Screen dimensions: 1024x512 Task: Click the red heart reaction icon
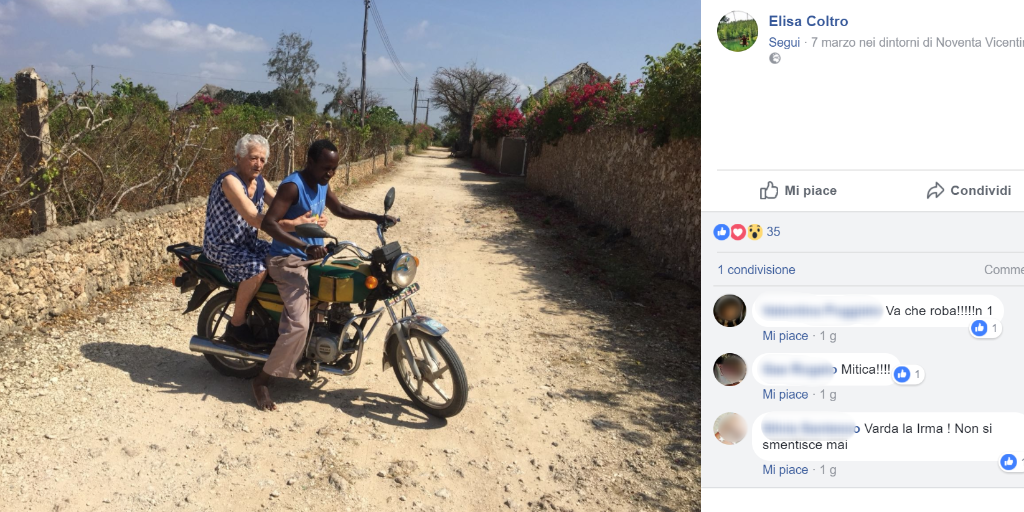(738, 232)
